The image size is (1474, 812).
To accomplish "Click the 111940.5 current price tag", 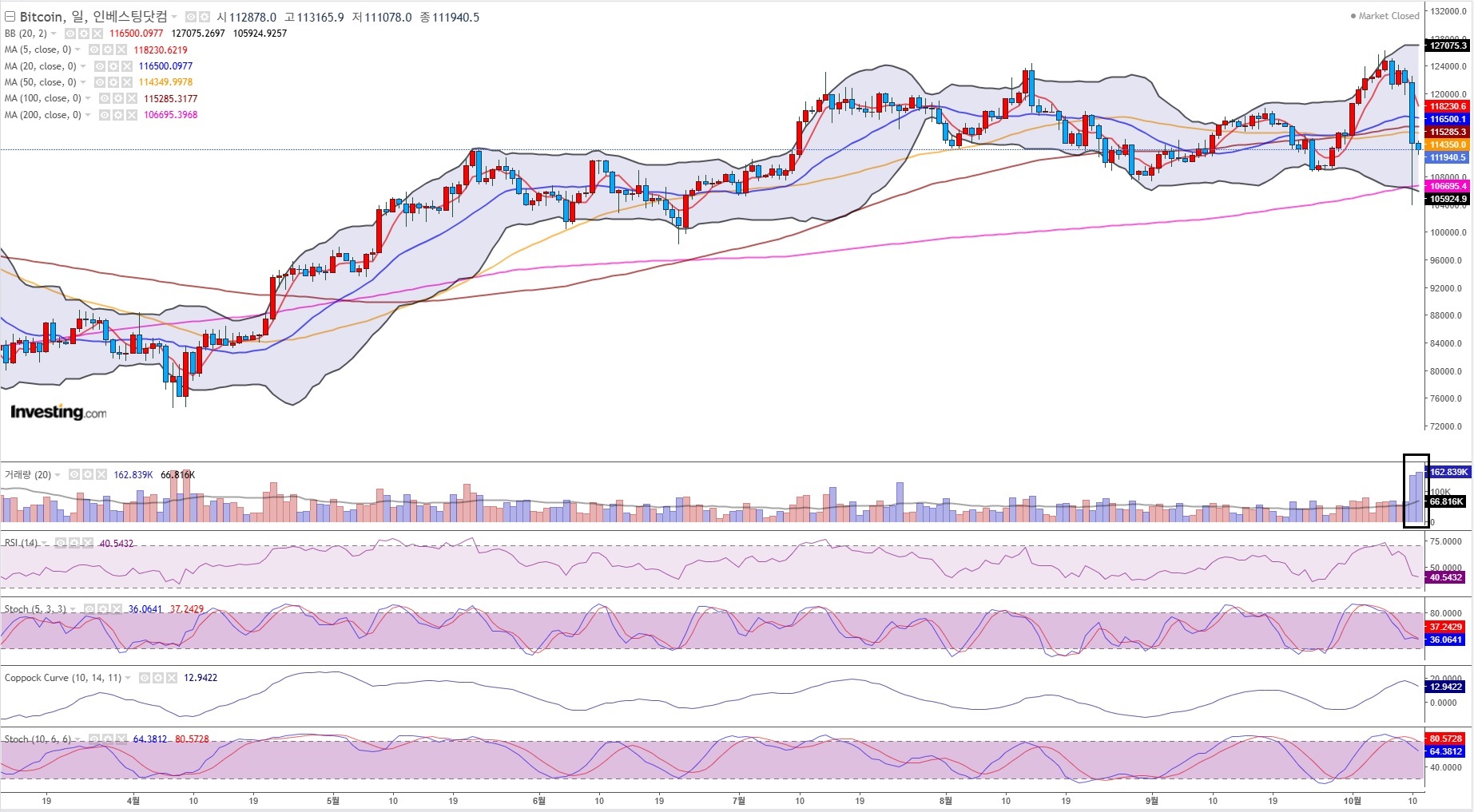I will 1447,158.
